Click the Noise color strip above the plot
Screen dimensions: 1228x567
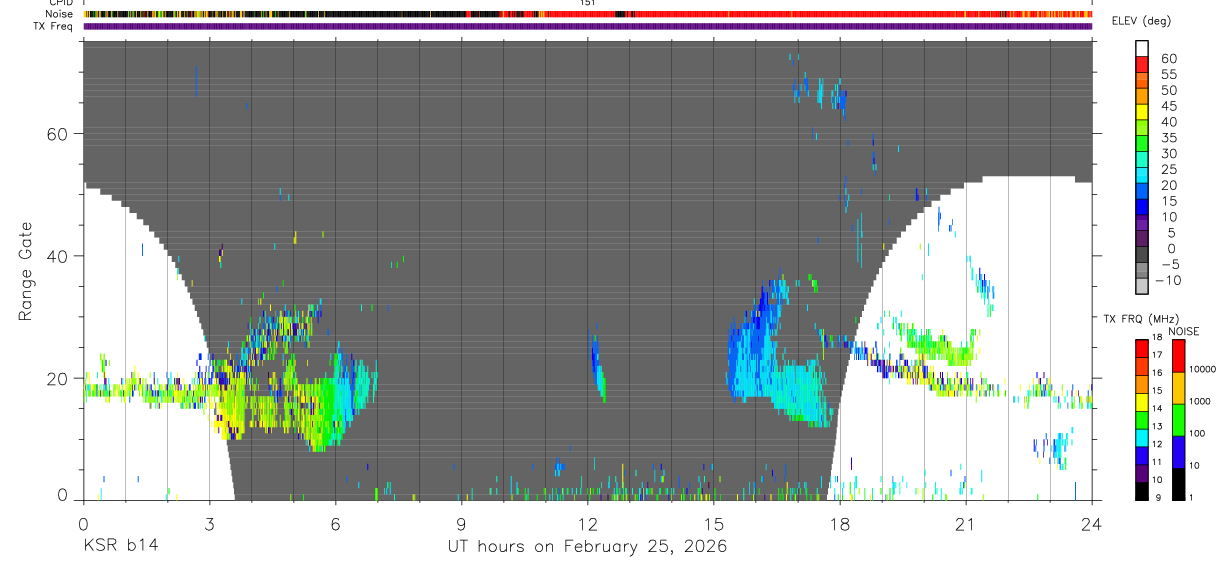coord(587,14)
